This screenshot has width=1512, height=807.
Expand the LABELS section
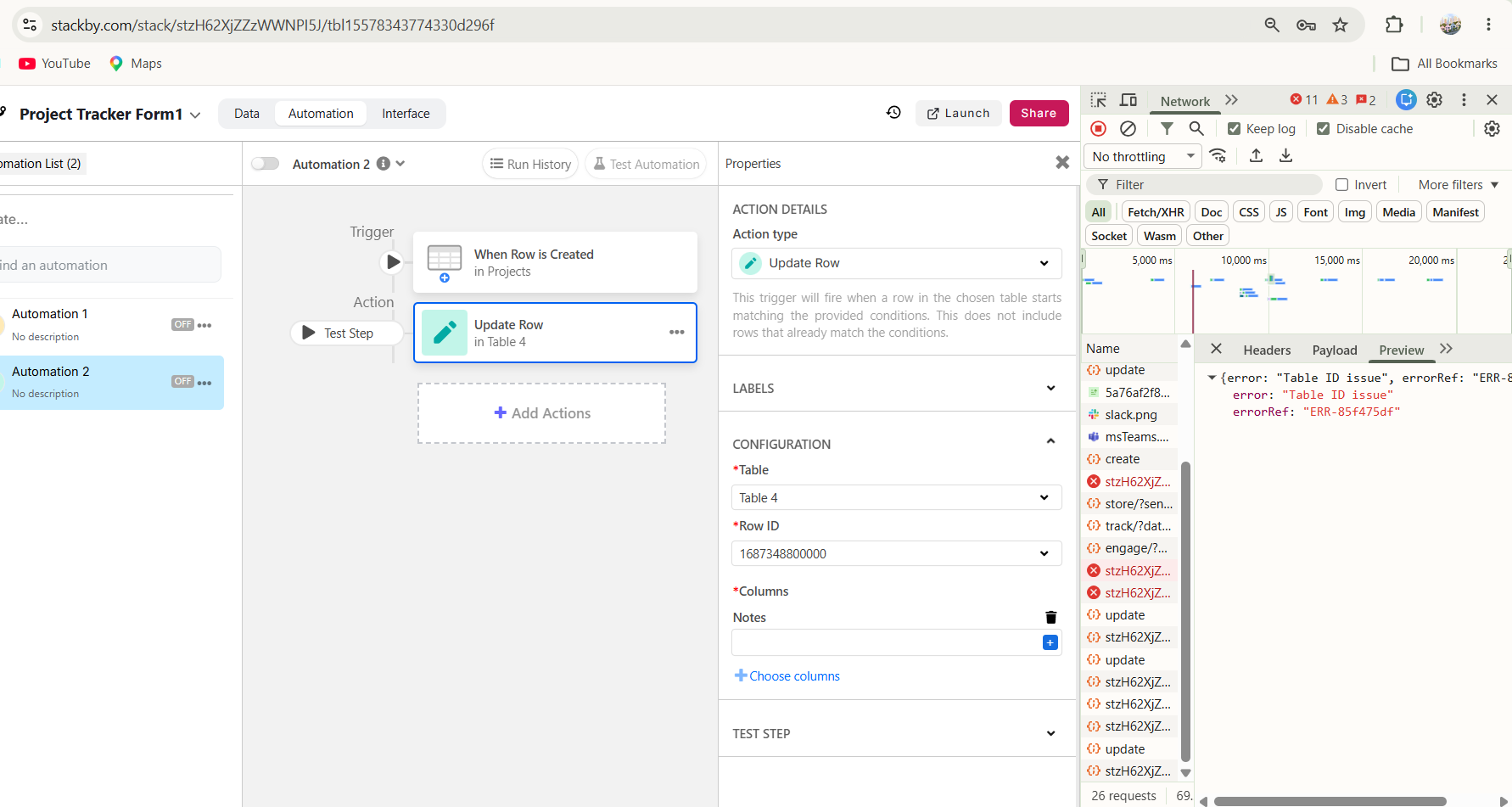pyautogui.click(x=896, y=388)
